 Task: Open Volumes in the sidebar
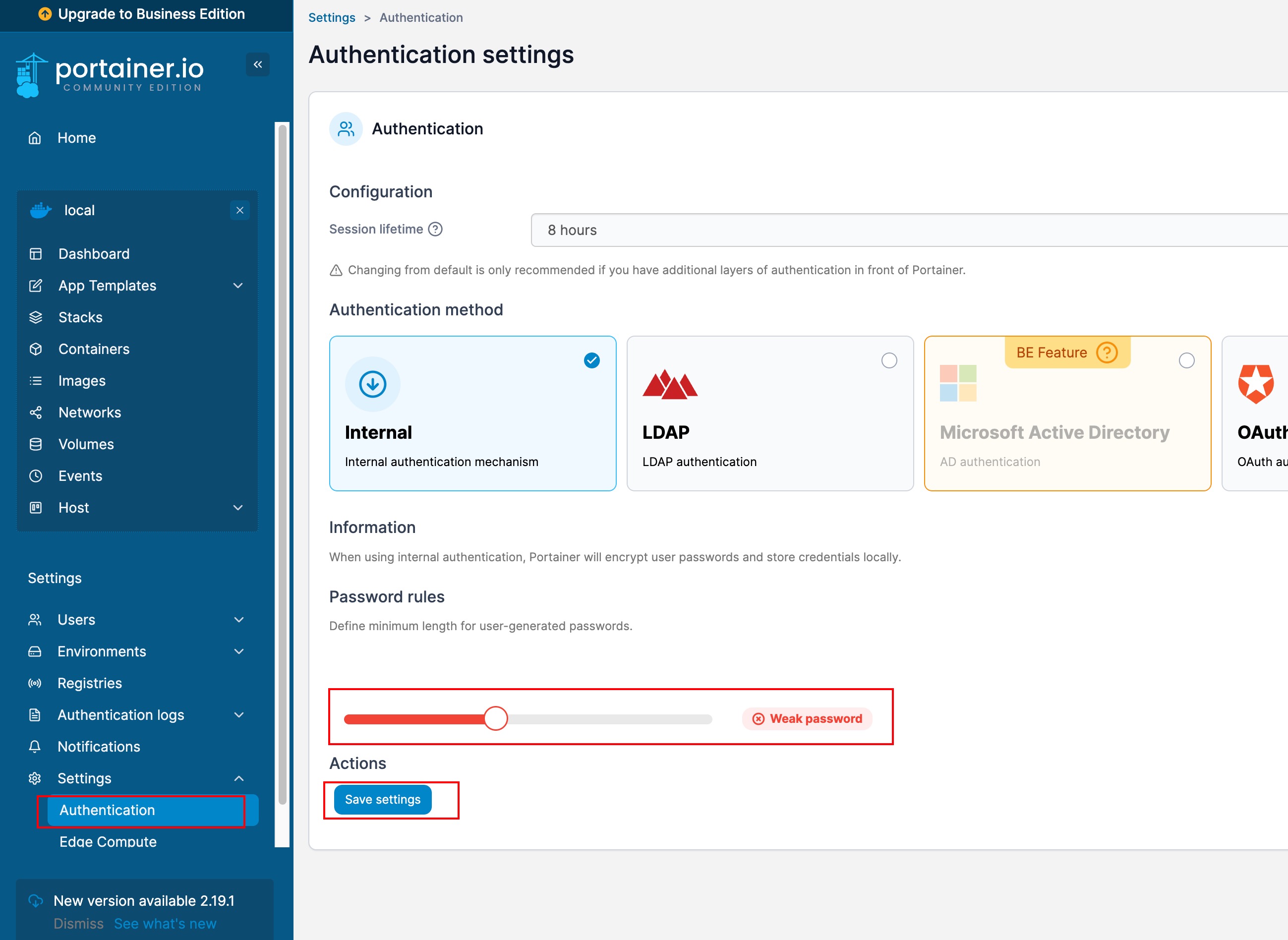(x=86, y=444)
